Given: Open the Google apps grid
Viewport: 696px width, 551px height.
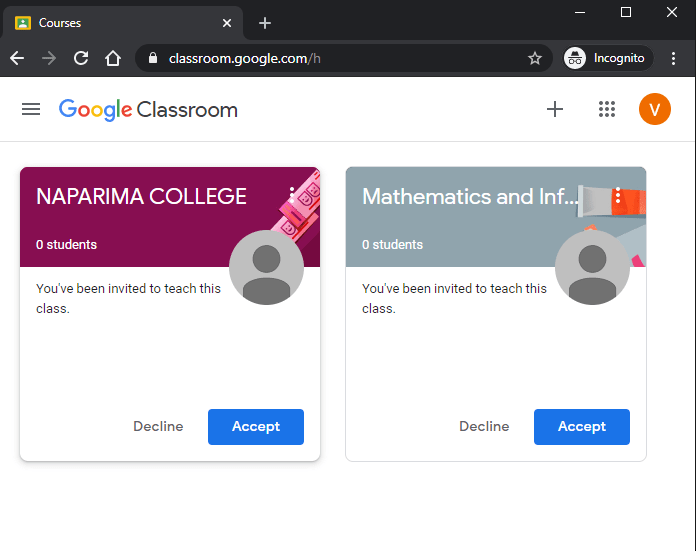Looking at the screenshot, I should coord(606,109).
